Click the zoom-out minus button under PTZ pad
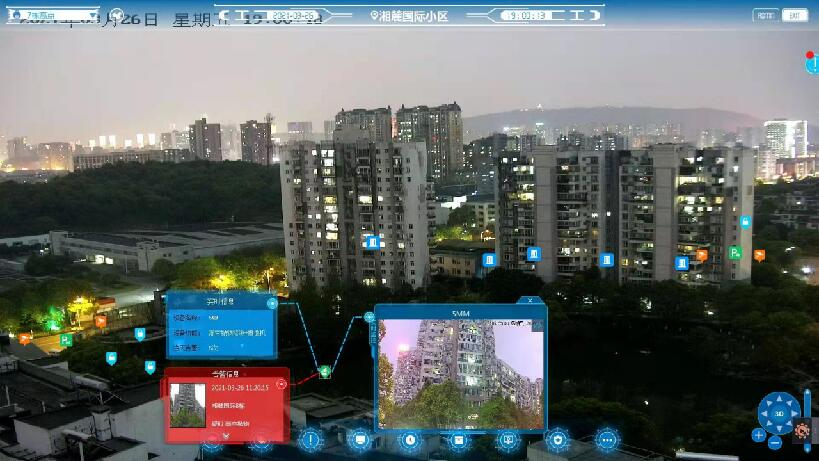819x461 pixels. (776, 441)
